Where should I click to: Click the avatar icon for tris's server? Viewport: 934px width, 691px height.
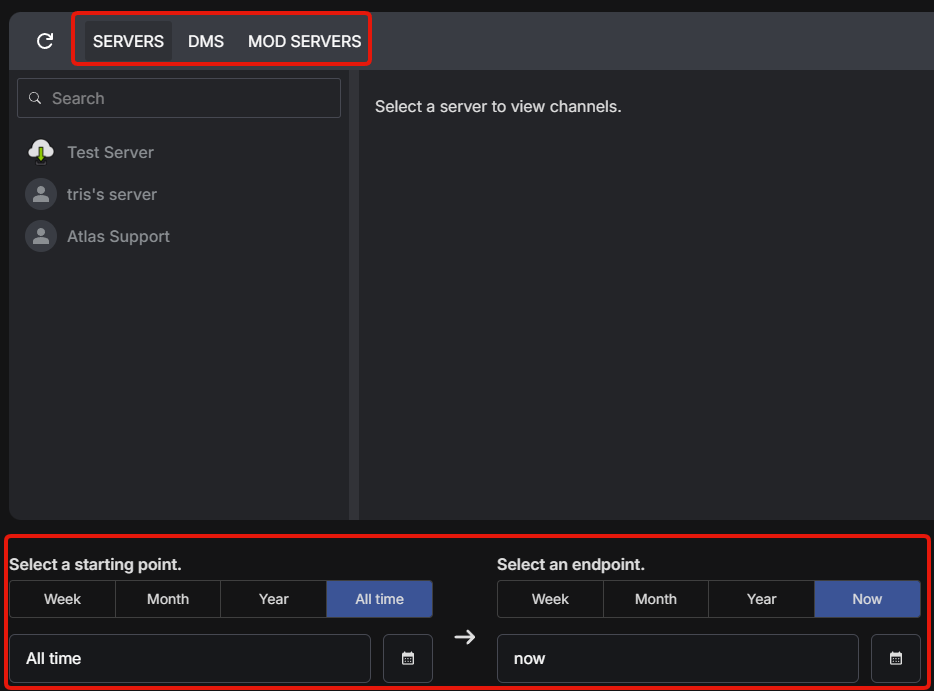point(41,194)
